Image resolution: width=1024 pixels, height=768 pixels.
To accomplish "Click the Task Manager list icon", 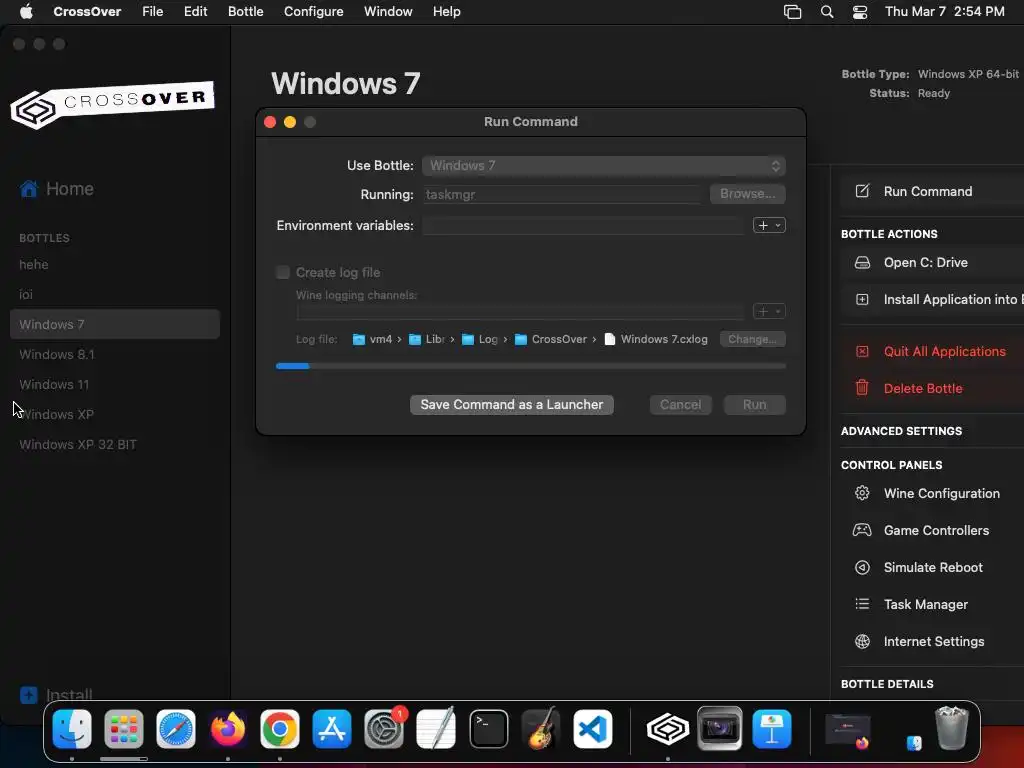I will pyautogui.click(x=862, y=604).
